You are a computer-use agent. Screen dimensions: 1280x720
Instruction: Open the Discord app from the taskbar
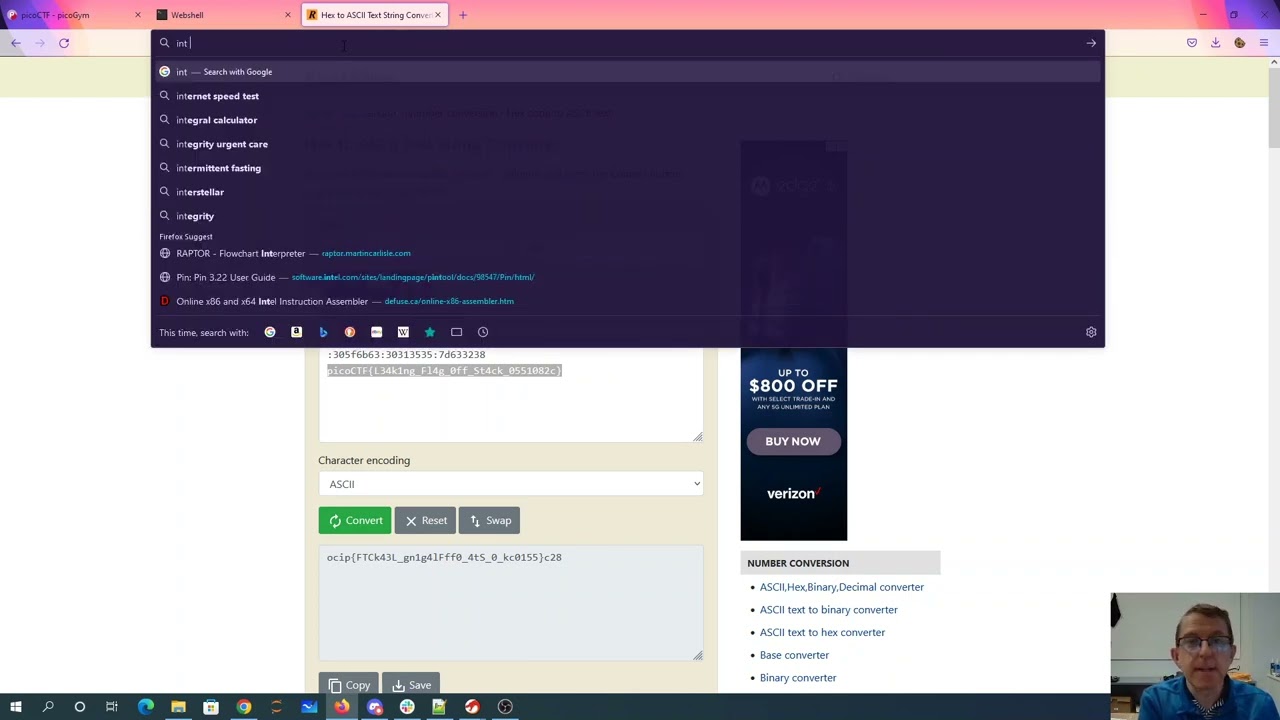[374, 707]
